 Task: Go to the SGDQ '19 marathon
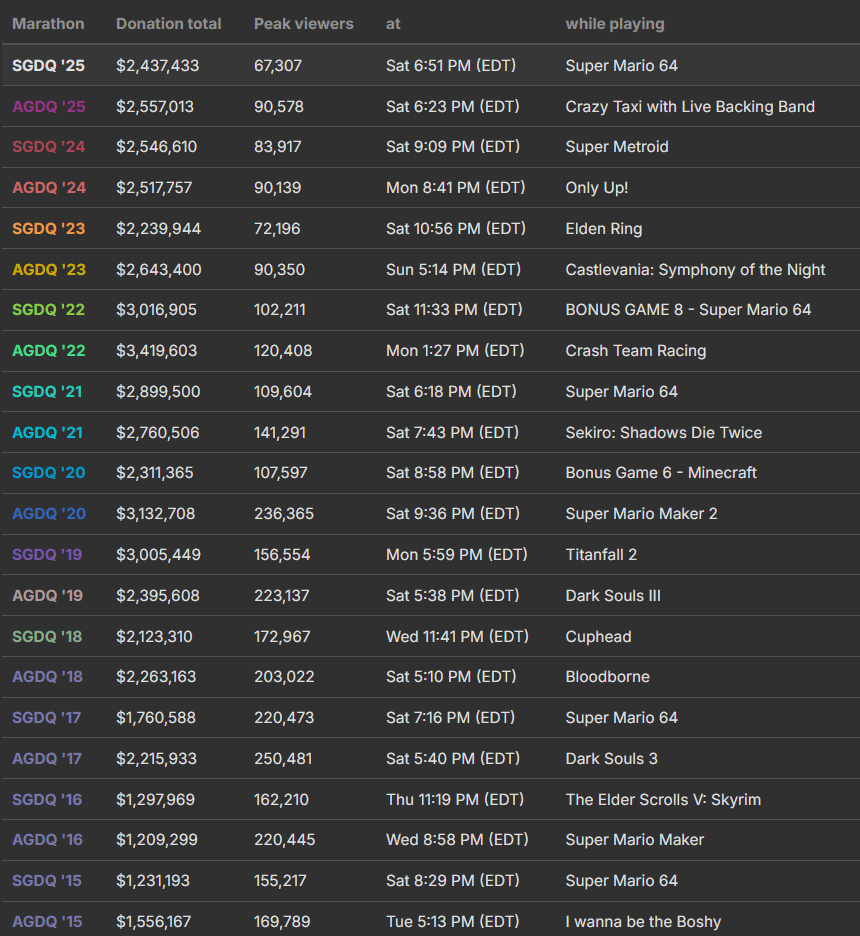coord(47,555)
